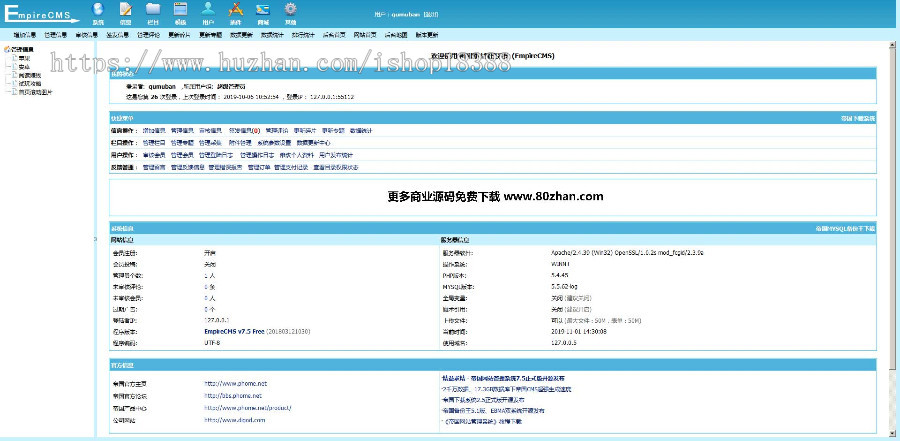Click the 退出 logout link by username

click(431, 15)
